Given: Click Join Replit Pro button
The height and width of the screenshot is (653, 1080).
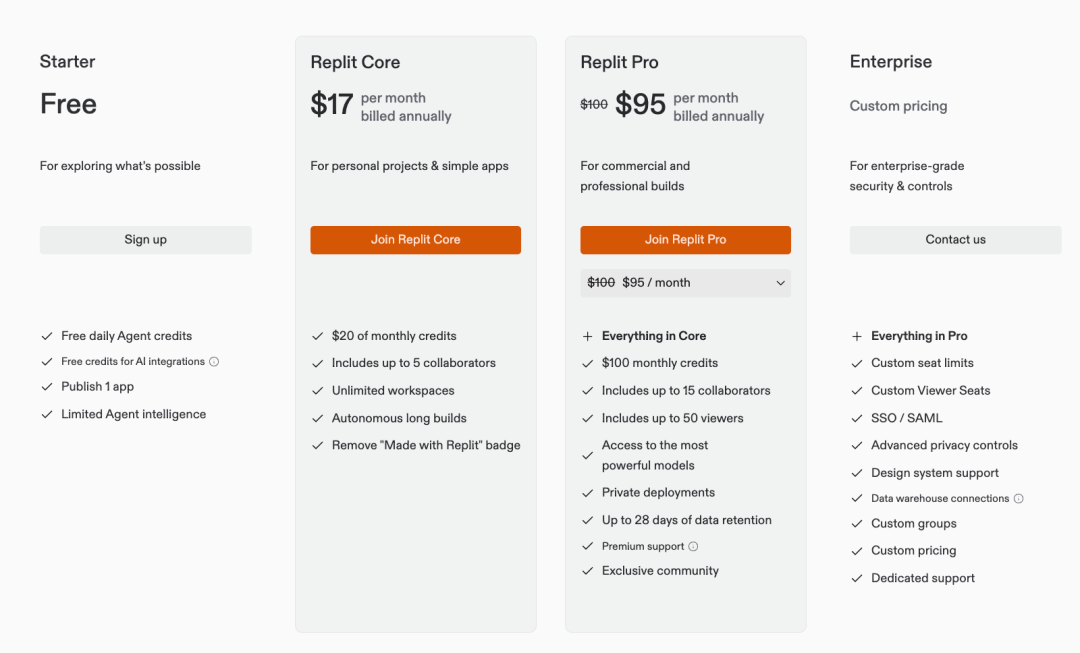Looking at the screenshot, I should coord(685,240).
